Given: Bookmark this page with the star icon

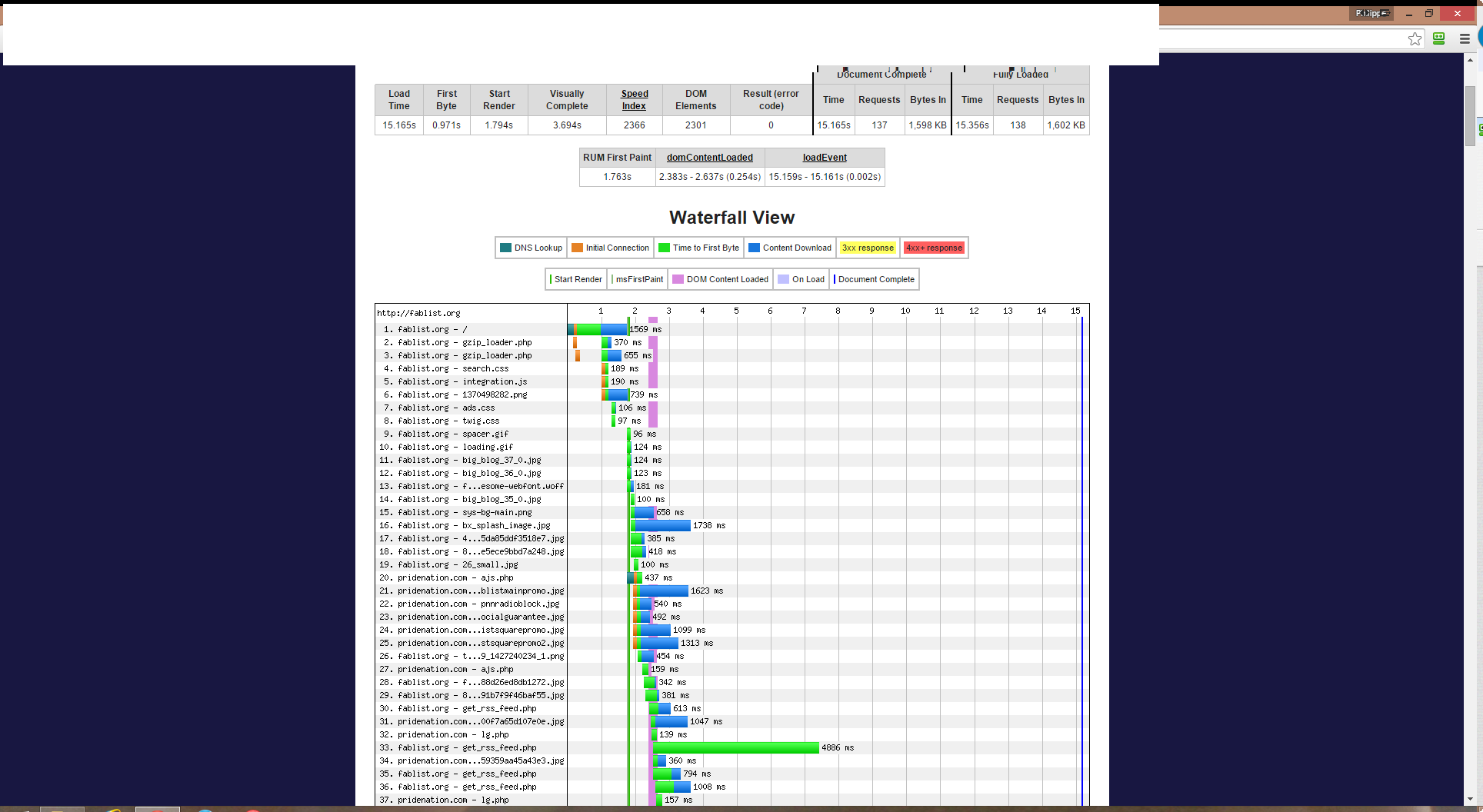Looking at the screenshot, I should coord(1415,39).
